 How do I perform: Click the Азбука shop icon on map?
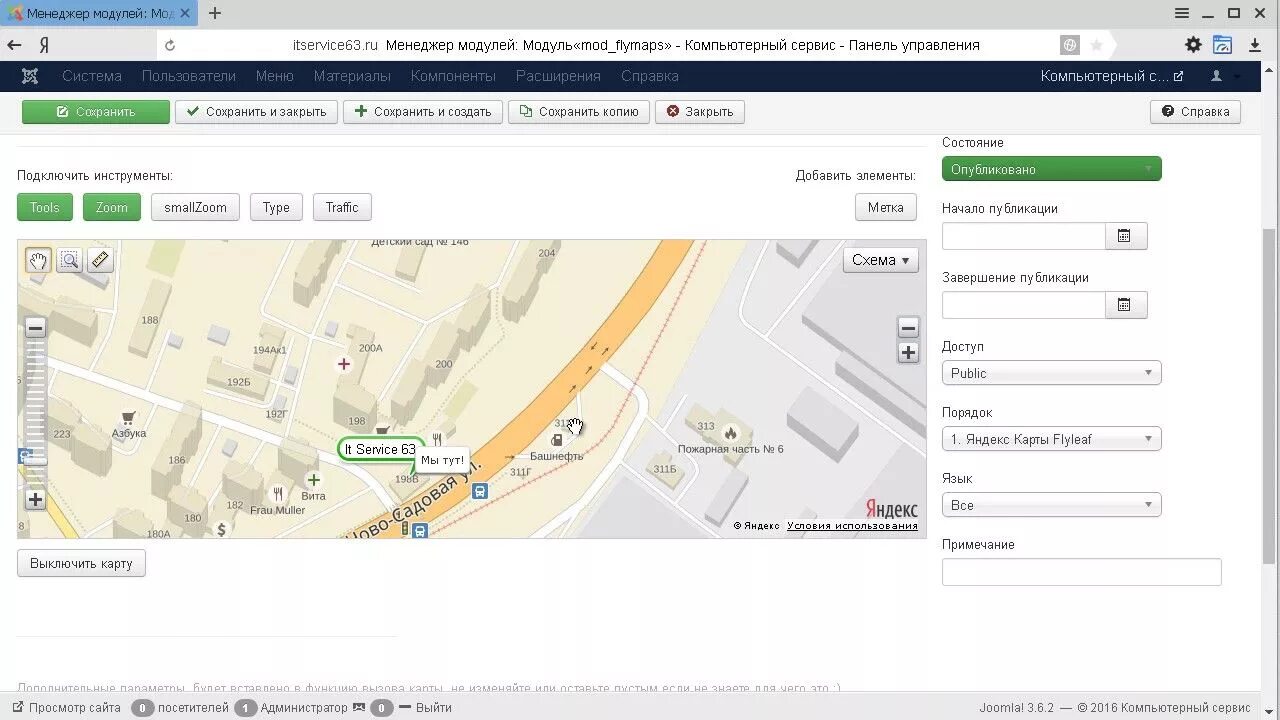click(128, 417)
